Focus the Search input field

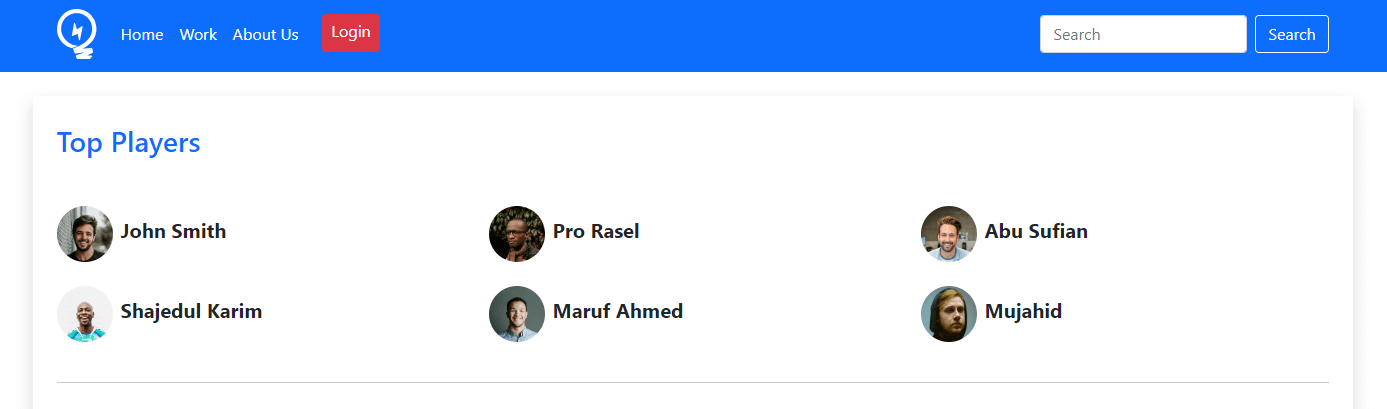coord(1143,34)
